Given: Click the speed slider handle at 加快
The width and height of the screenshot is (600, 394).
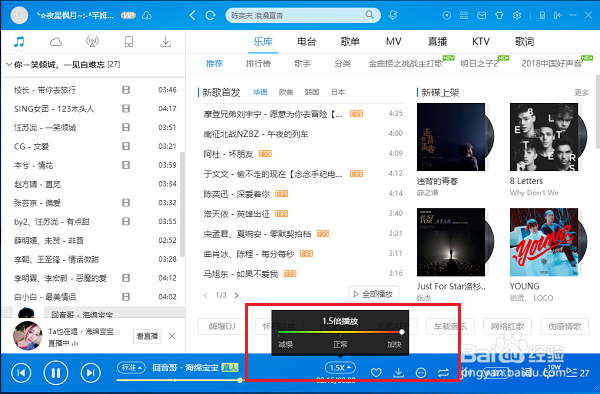Looking at the screenshot, I should point(402,332).
